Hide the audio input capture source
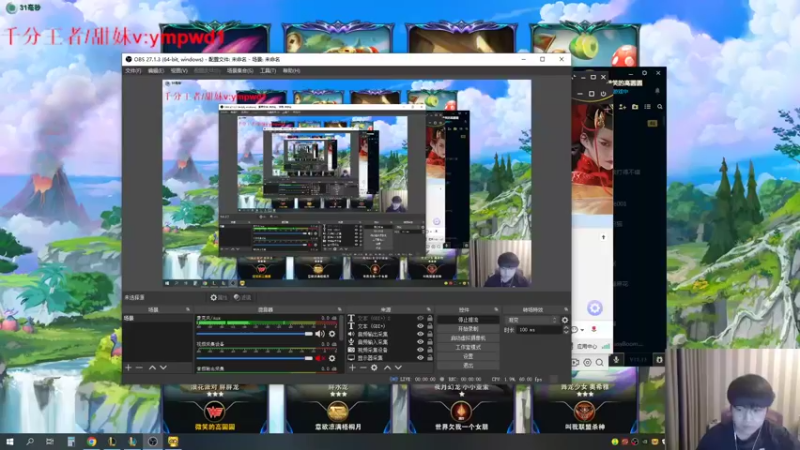This screenshot has height=450, width=800. 420,342
